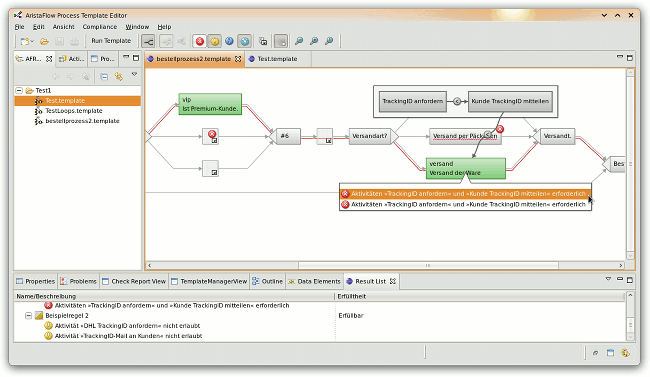Image resolution: width=650 pixels, height=377 pixels.
Task: Choose the second white popup error entry
Action: (x=465, y=204)
